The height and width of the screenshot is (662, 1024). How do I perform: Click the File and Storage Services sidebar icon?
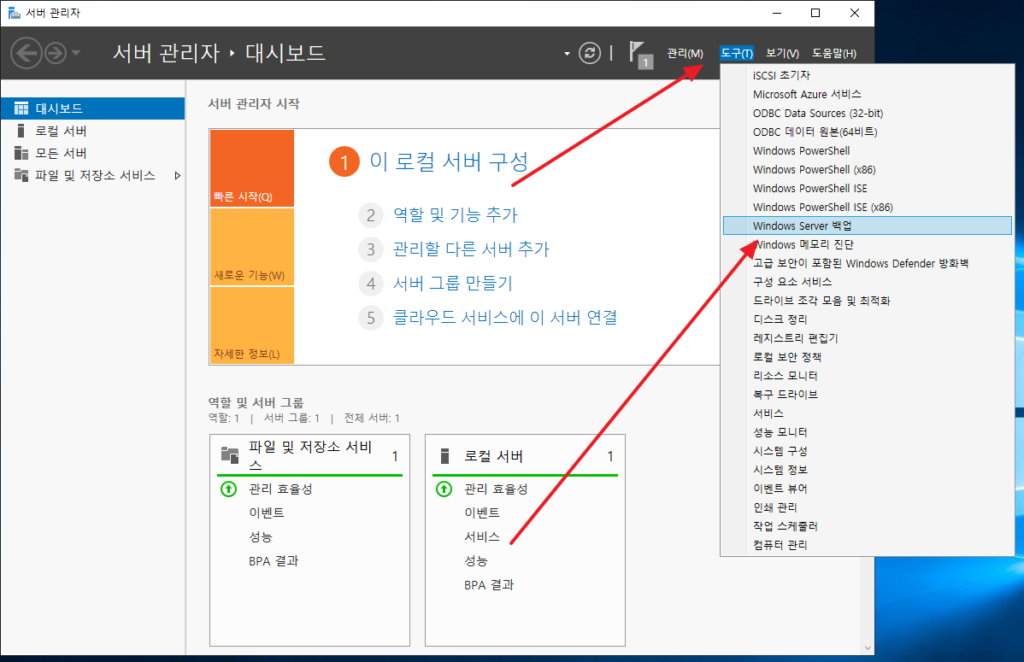click(x=21, y=175)
